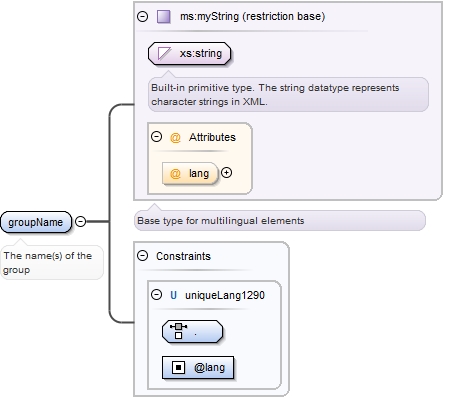Image resolution: width=460 pixels, height=398 pixels.
Task: Click the 'Base type for multilingual elements' annotation
Action: tap(221, 221)
